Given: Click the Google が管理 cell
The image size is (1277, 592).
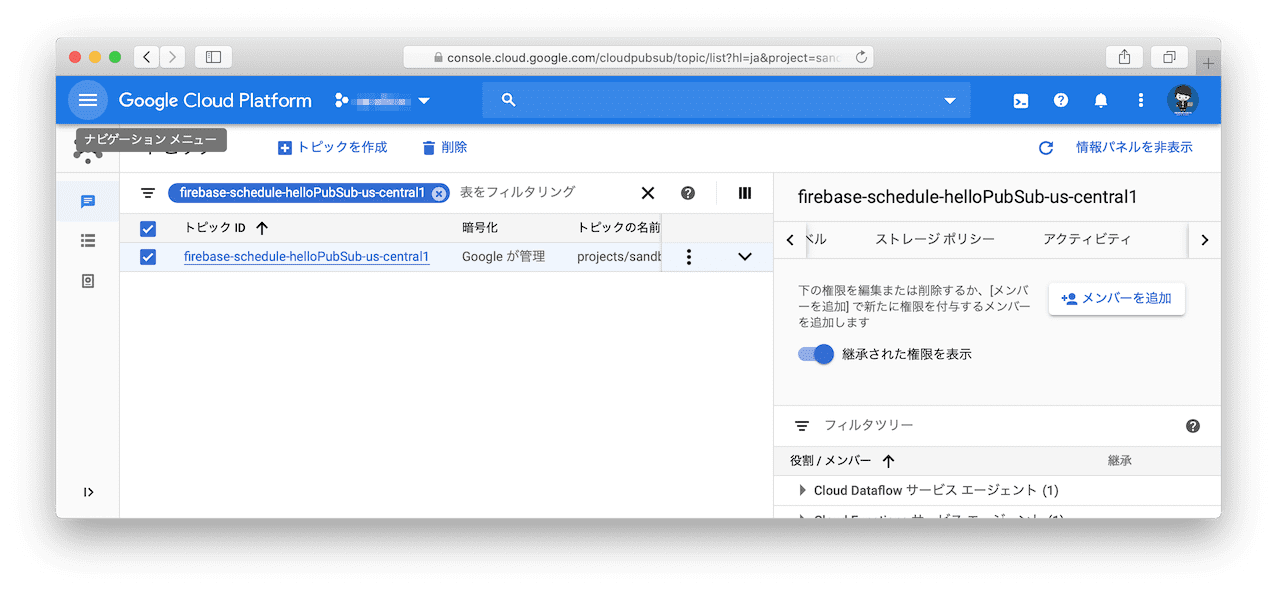Looking at the screenshot, I should (504, 257).
